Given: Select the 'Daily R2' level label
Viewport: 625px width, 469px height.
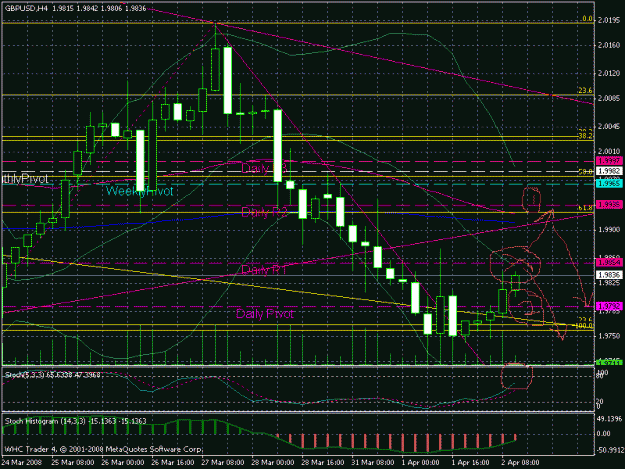Looking at the screenshot, I should [264, 212].
